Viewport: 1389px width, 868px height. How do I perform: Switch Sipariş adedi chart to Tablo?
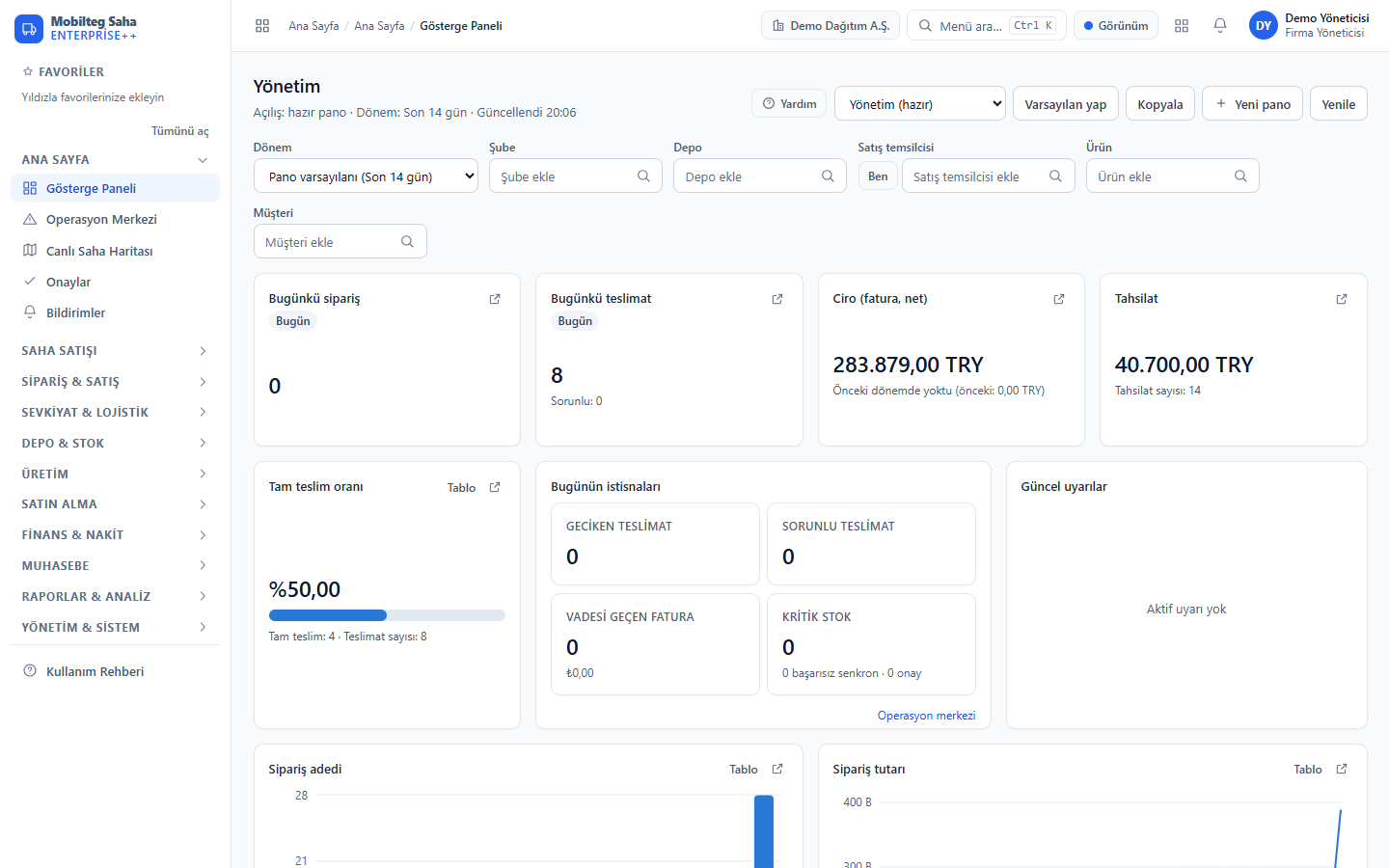coord(744,770)
